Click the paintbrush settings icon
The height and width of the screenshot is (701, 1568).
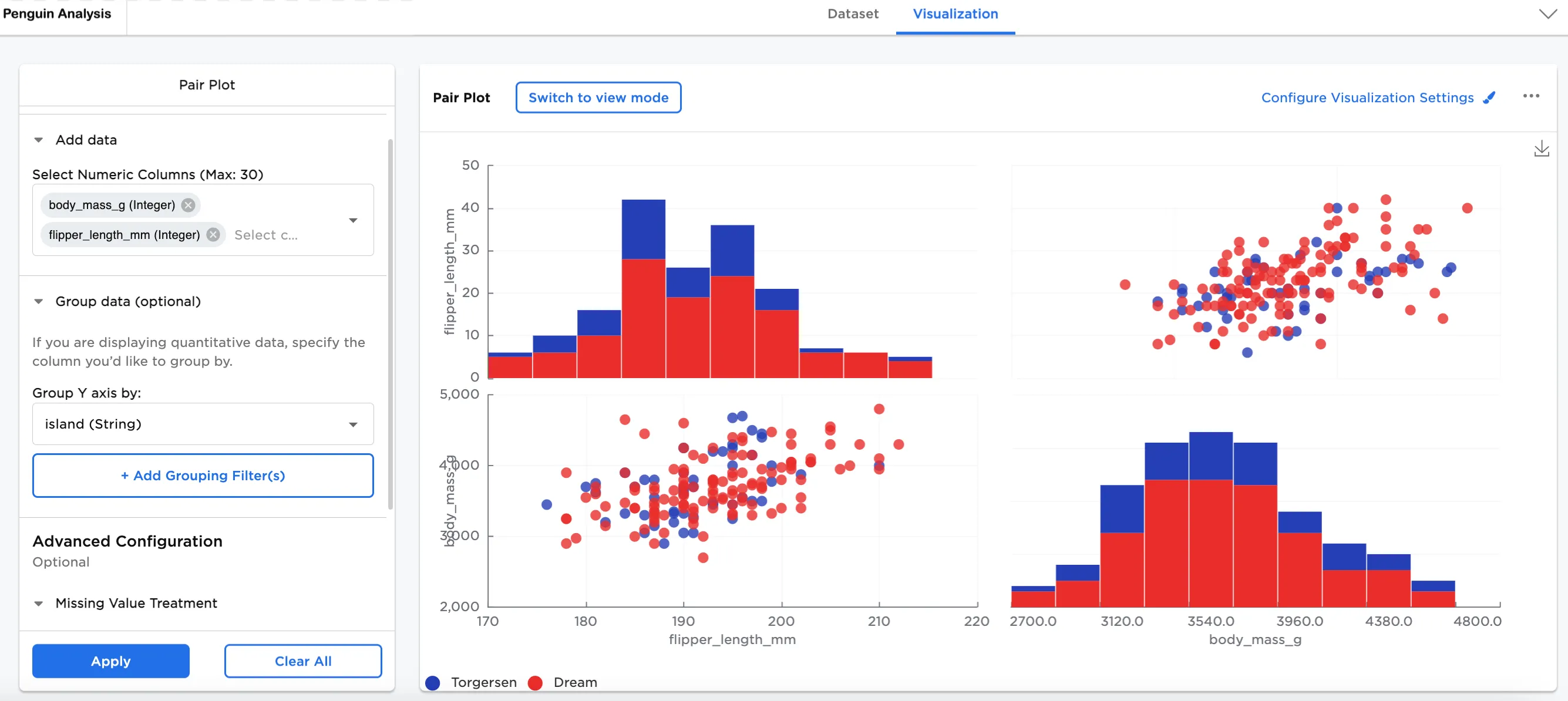tap(1489, 98)
